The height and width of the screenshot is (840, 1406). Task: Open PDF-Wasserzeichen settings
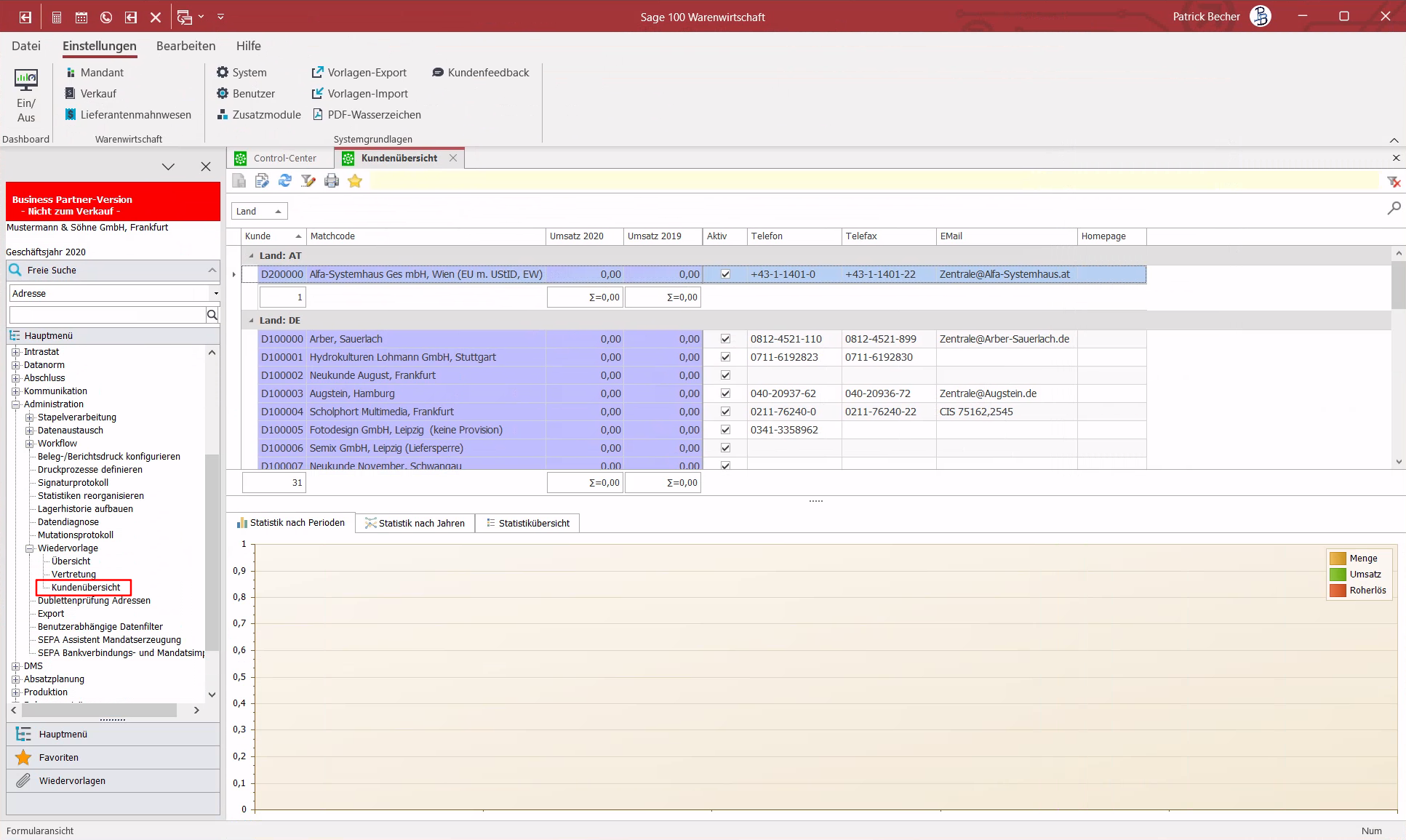[x=367, y=115]
